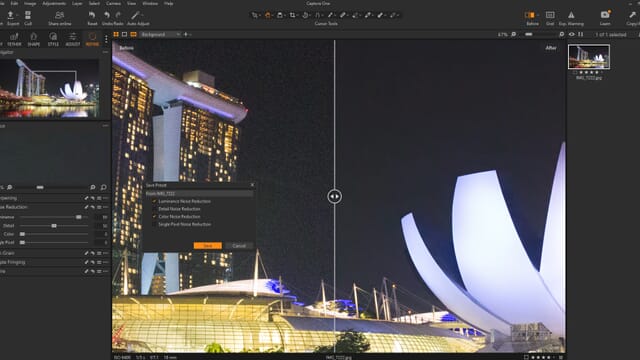
Task: Toggle Detail Noise Reduction checkbox
Action: pos(154,209)
